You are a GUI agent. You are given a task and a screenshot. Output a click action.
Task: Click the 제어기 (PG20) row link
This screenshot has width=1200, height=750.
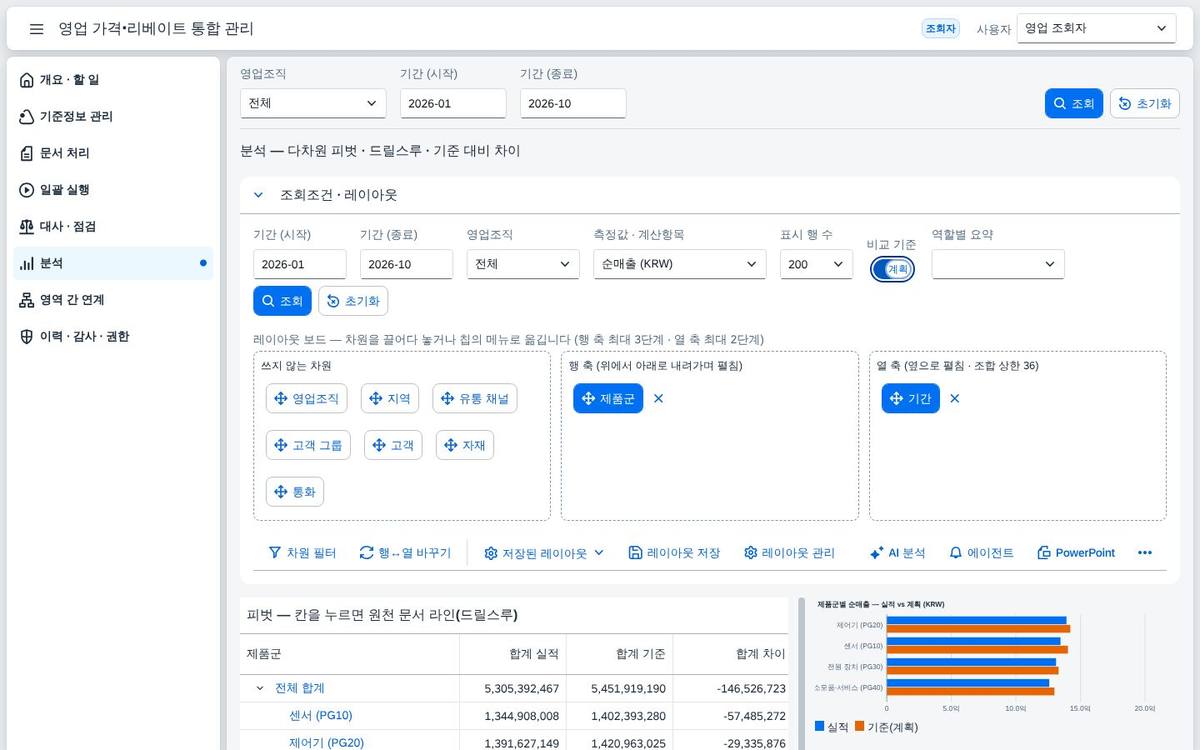(x=326, y=743)
